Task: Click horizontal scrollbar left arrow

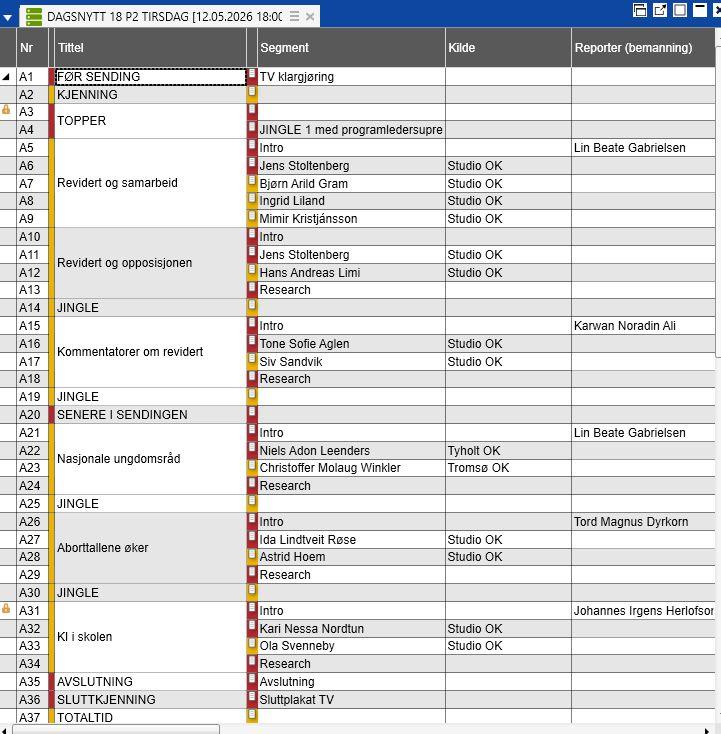Action: pyautogui.click(x=4, y=729)
